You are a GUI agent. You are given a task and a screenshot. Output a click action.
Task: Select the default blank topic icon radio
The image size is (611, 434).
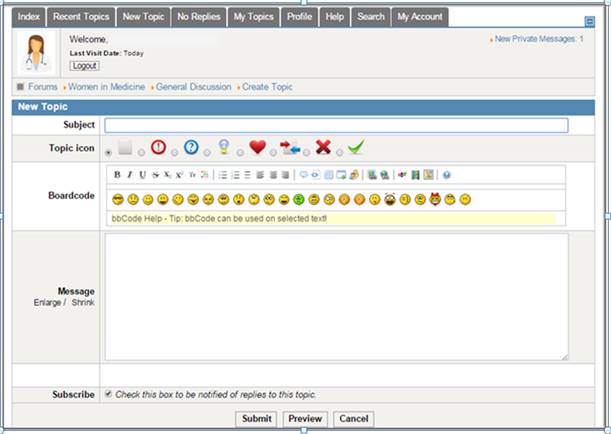point(108,153)
